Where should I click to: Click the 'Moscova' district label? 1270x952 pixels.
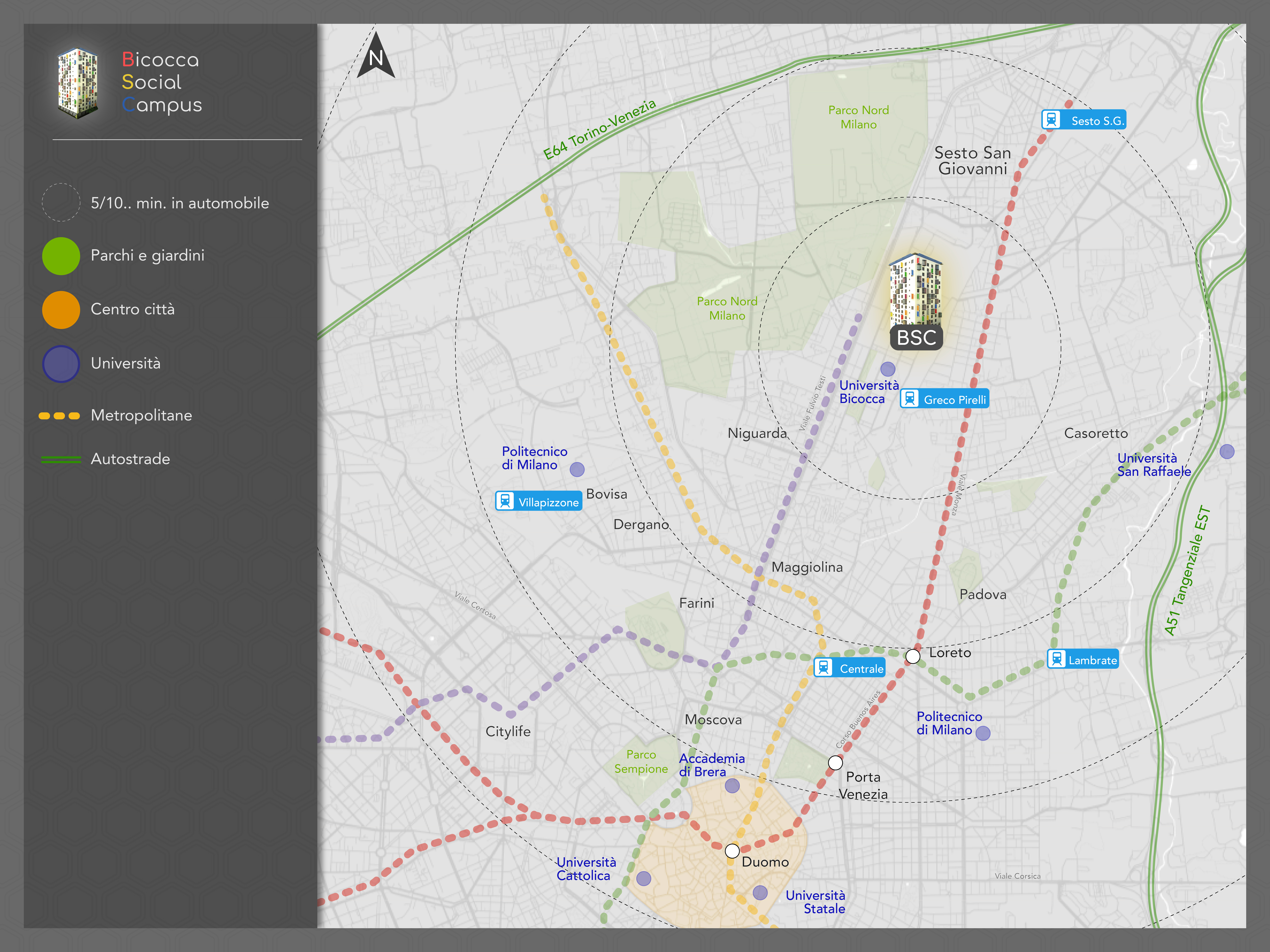(713, 720)
